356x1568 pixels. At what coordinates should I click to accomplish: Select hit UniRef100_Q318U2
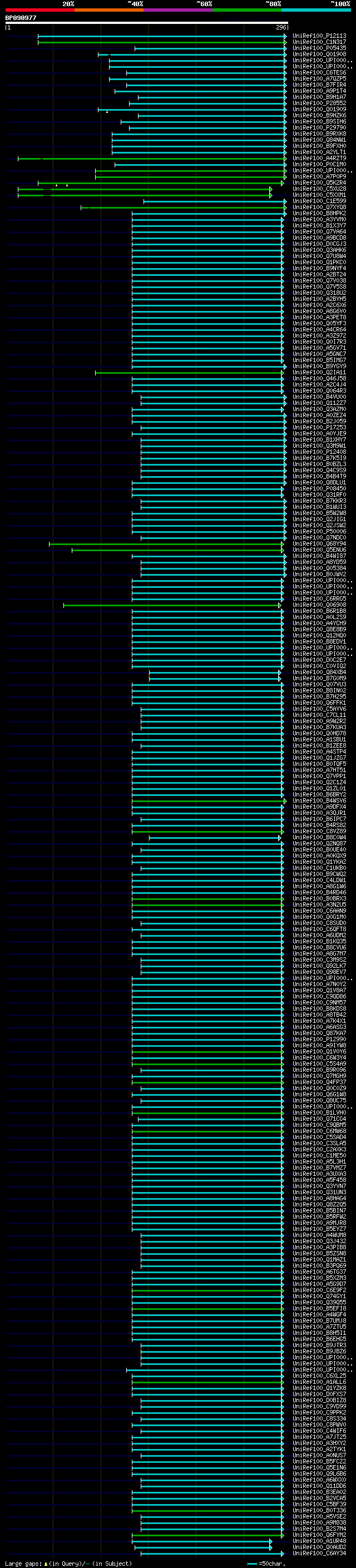pyautogui.click(x=319, y=293)
